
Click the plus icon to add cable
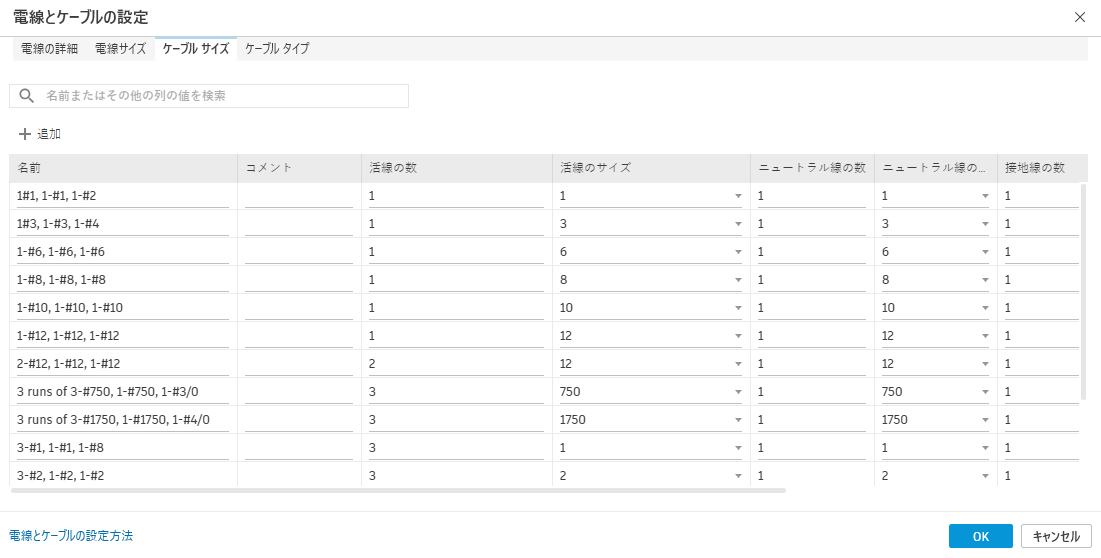[25, 134]
